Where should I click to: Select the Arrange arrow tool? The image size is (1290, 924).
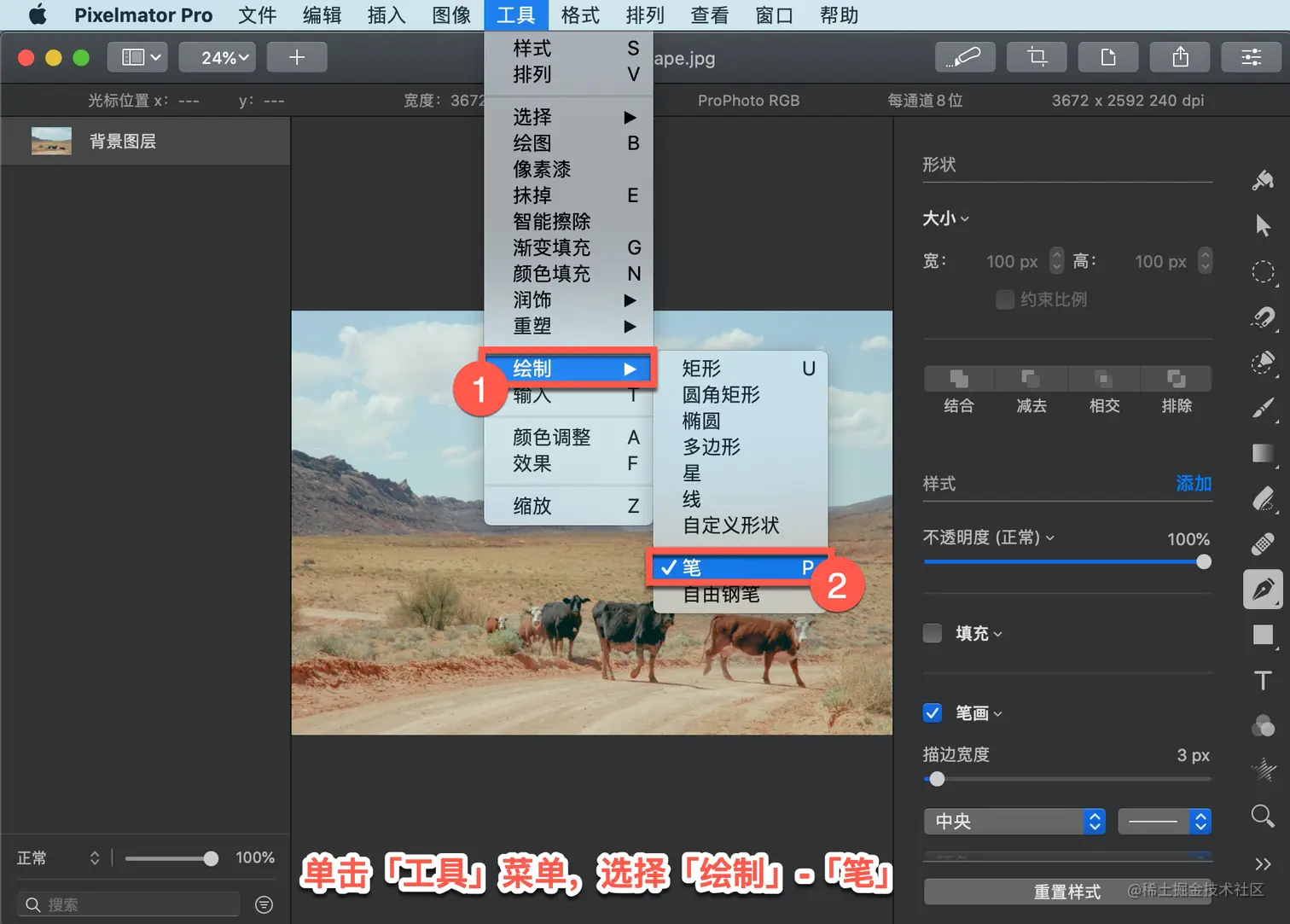pyautogui.click(x=1263, y=225)
